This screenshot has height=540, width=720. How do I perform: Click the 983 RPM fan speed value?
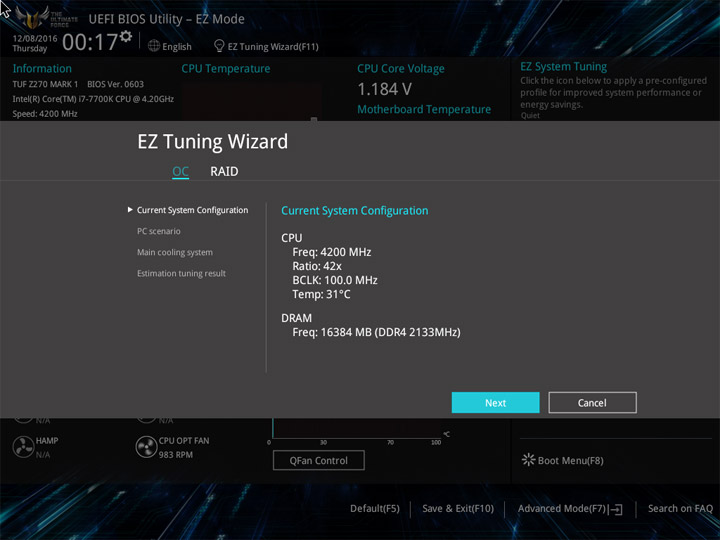(175, 455)
